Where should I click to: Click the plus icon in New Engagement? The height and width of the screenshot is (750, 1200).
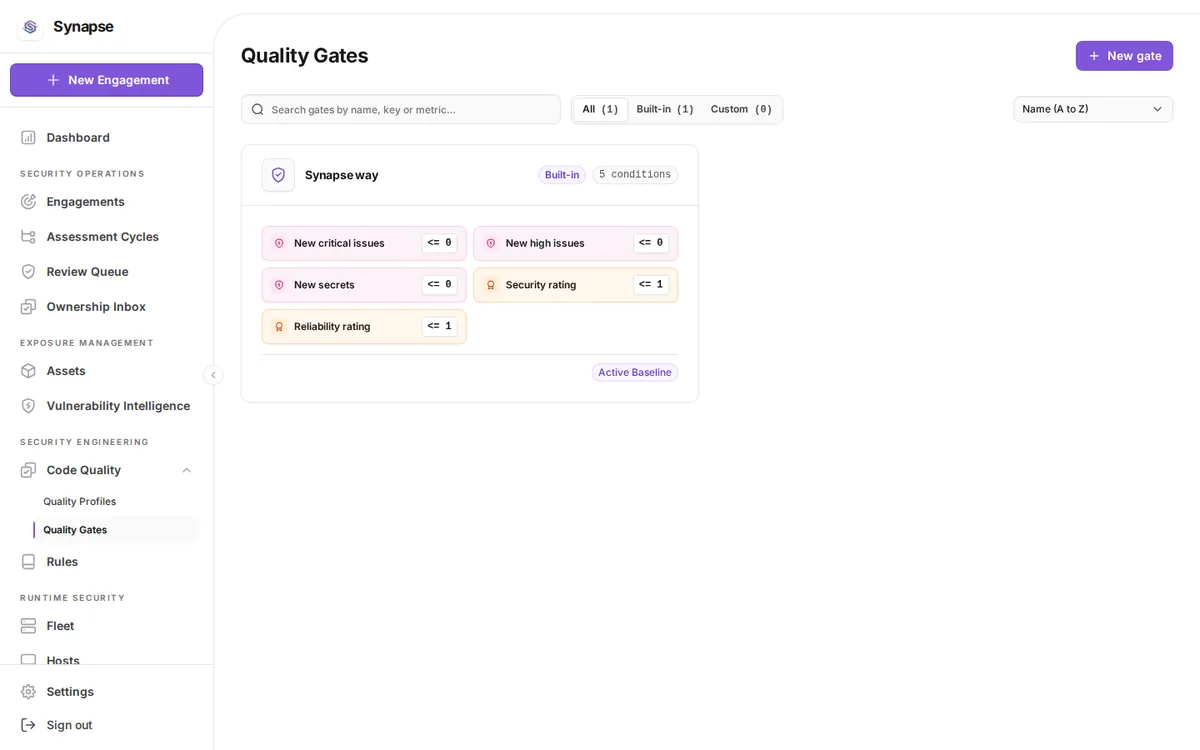(x=53, y=80)
